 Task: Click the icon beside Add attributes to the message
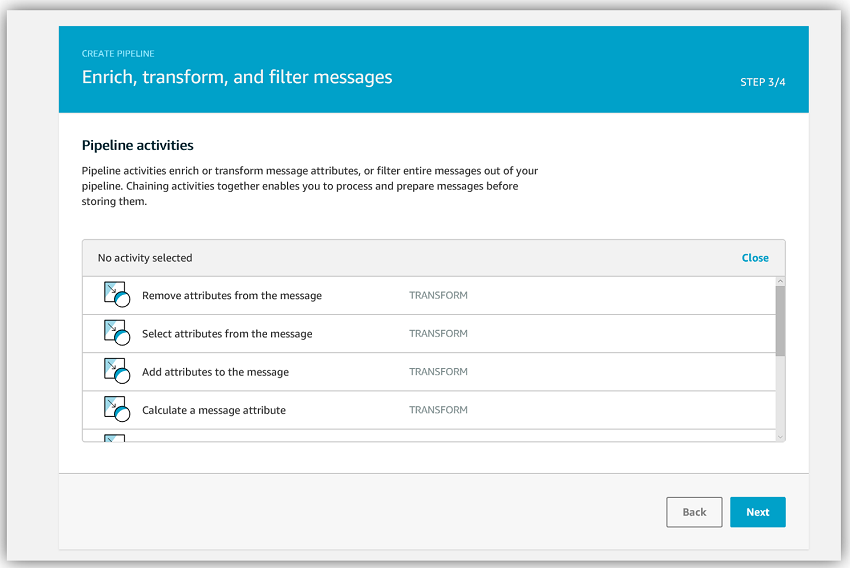point(117,371)
